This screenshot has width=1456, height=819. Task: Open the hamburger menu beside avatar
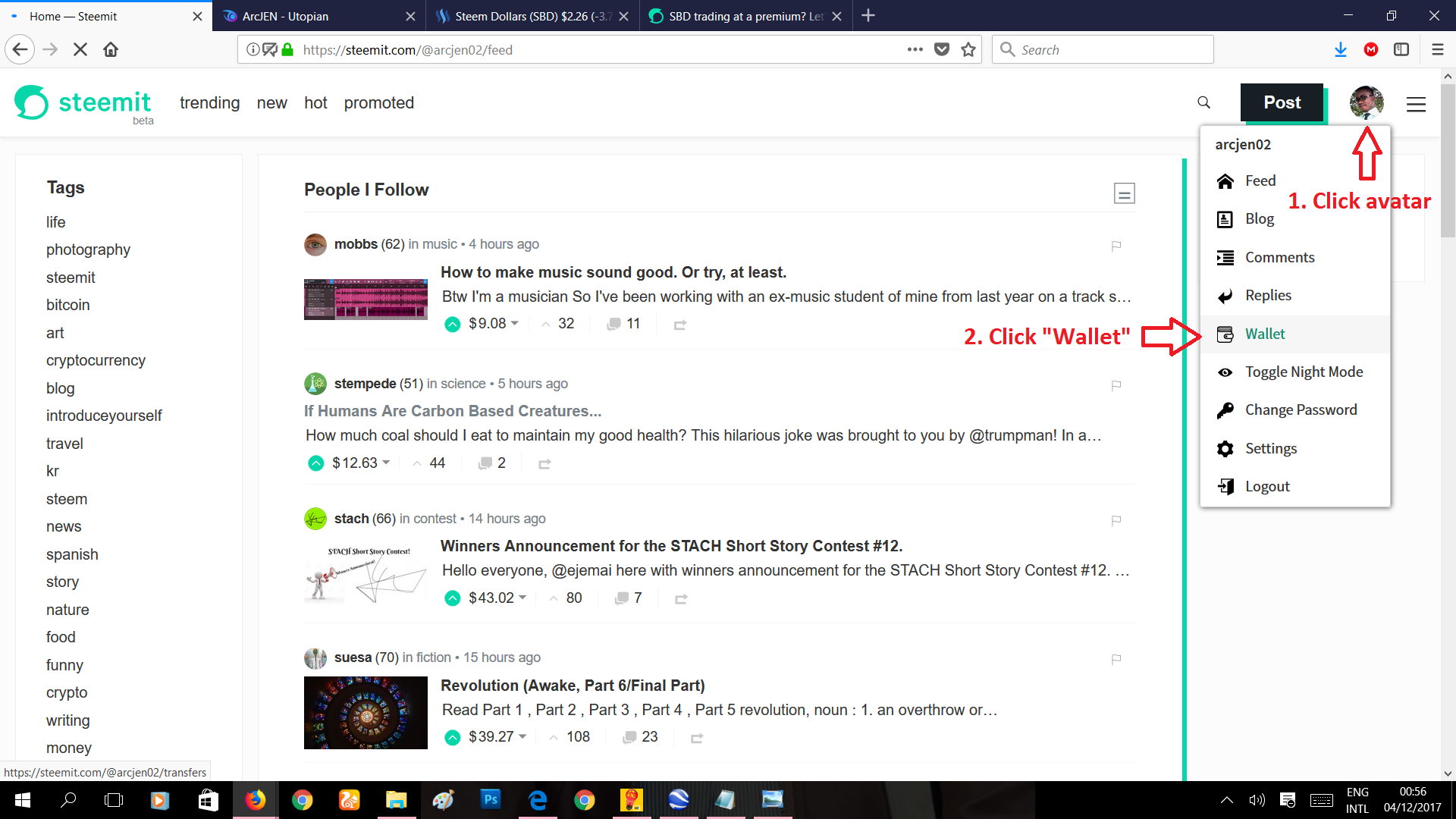click(1416, 104)
